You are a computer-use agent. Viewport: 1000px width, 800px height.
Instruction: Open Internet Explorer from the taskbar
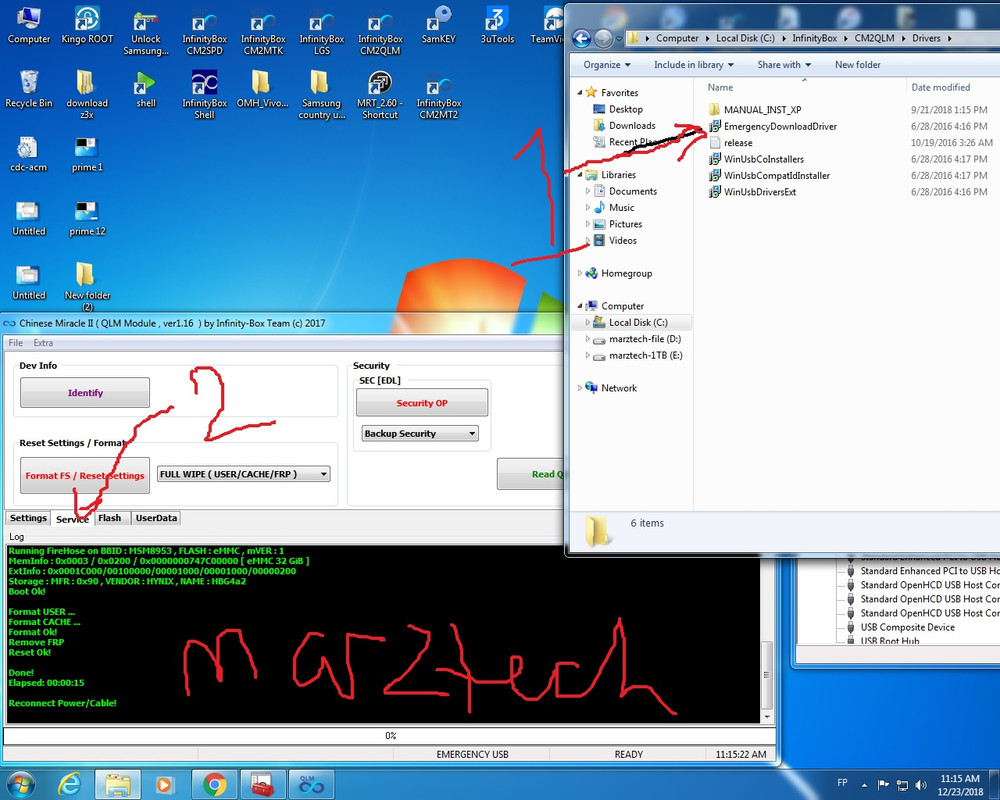click(70, 784)
